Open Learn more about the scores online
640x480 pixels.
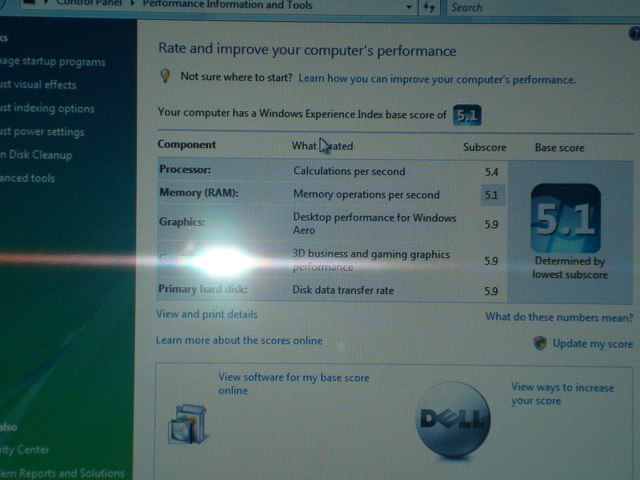pos(239,340)
